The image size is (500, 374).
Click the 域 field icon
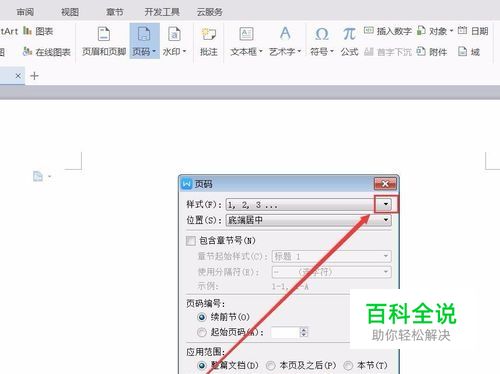462,51
